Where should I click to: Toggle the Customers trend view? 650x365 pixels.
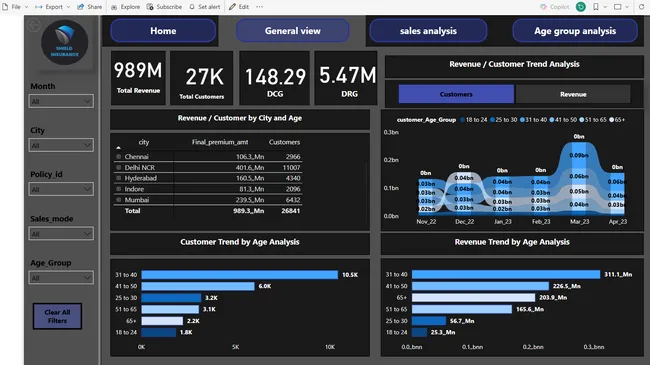tap(456, 94)
